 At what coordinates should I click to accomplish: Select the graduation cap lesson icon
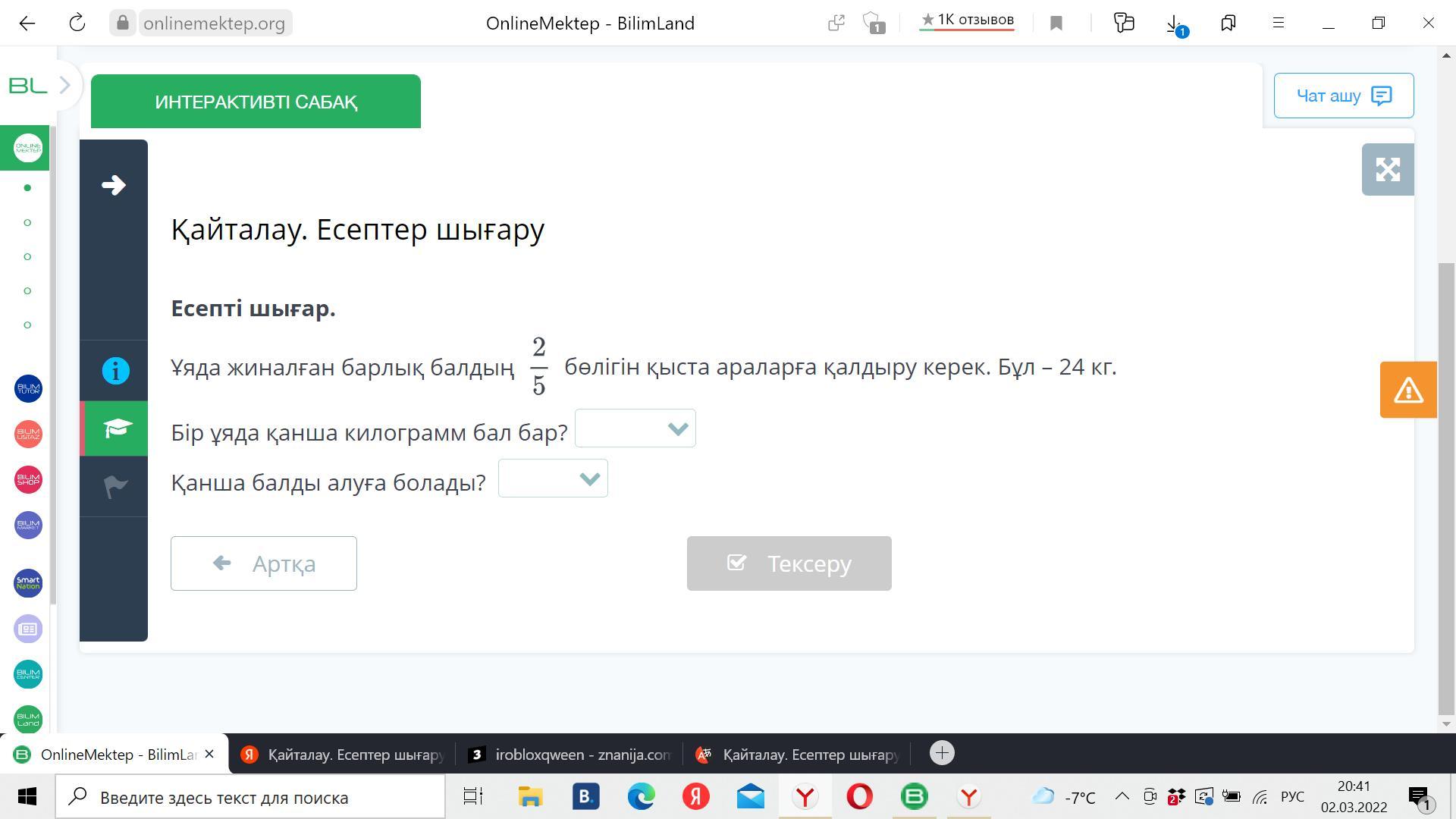pyautogui.click(x=115, y=428)
